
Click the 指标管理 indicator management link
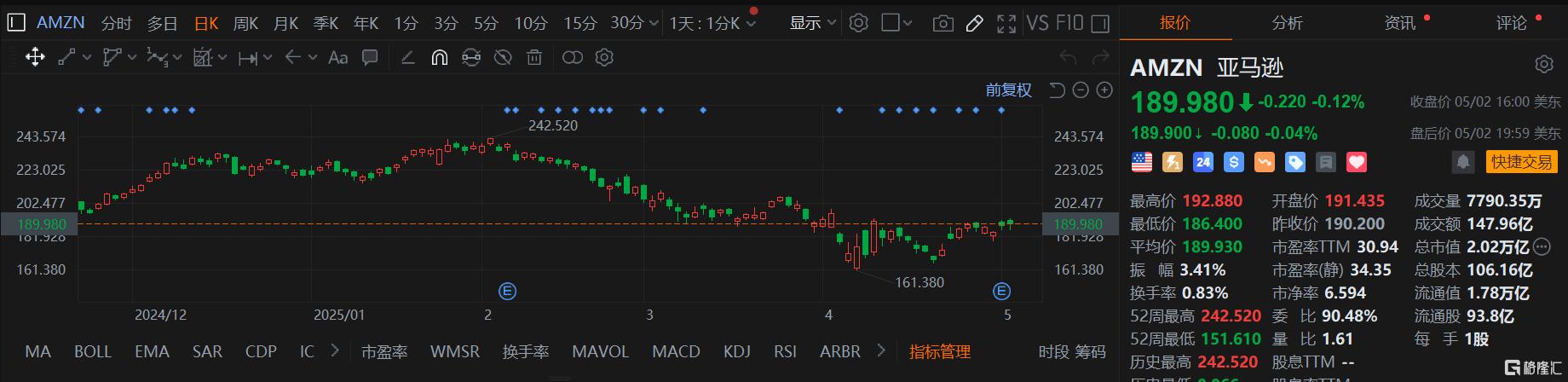940,351
